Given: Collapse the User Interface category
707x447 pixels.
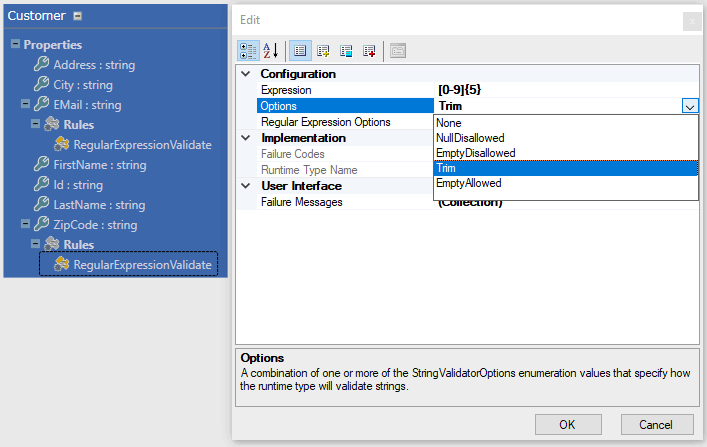Looking at the screenshot, I should tap(246, 185).
